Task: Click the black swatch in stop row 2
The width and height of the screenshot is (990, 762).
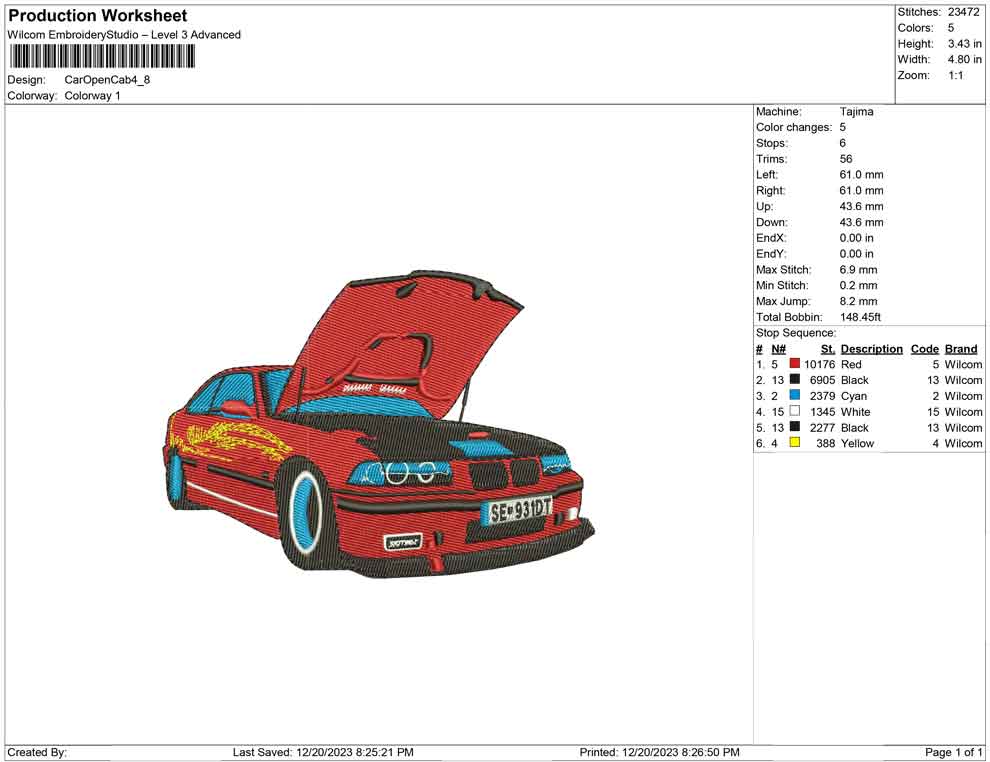Action: pos(794,379)
